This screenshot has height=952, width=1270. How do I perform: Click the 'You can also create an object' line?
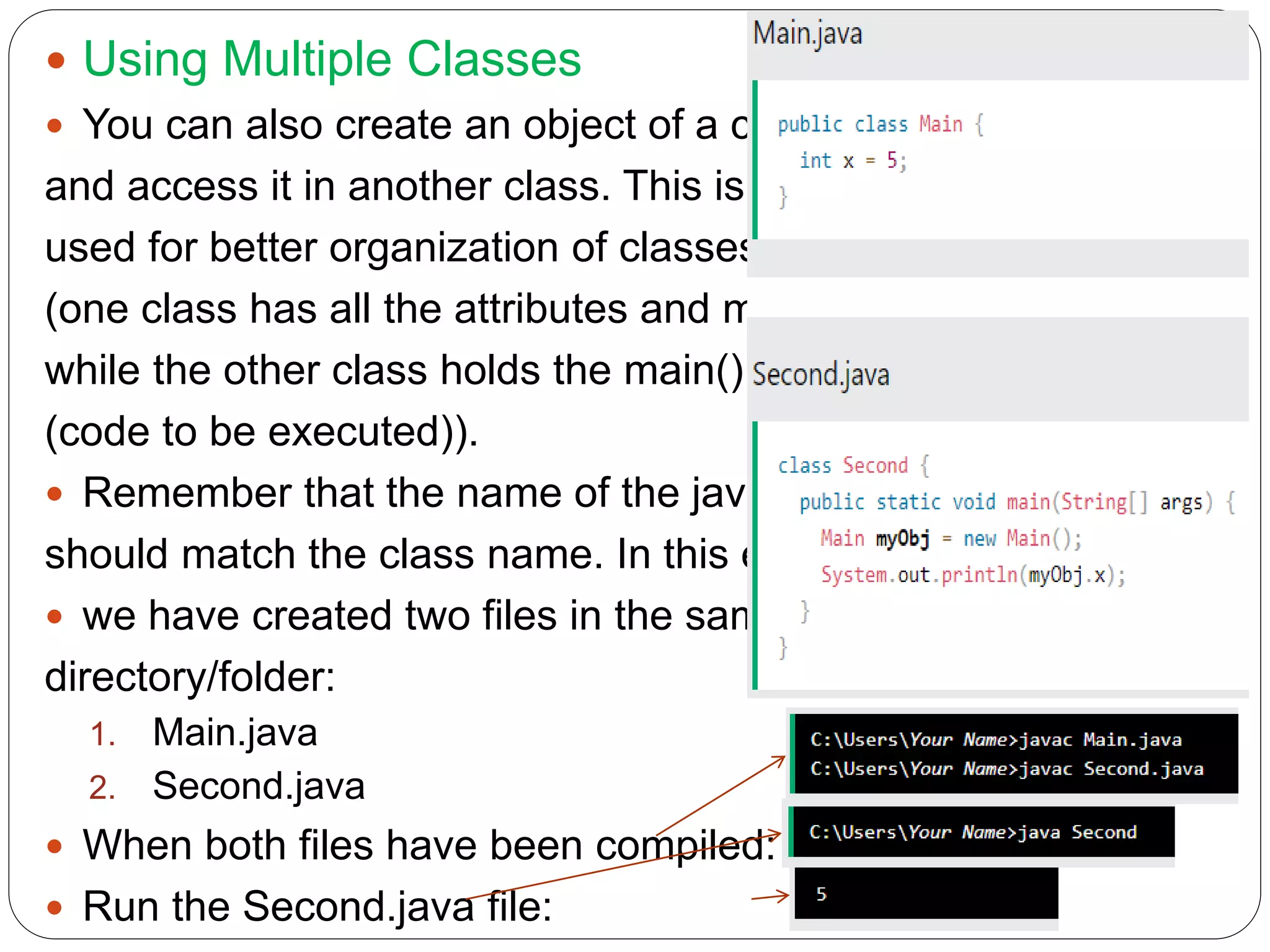point(415,125)
